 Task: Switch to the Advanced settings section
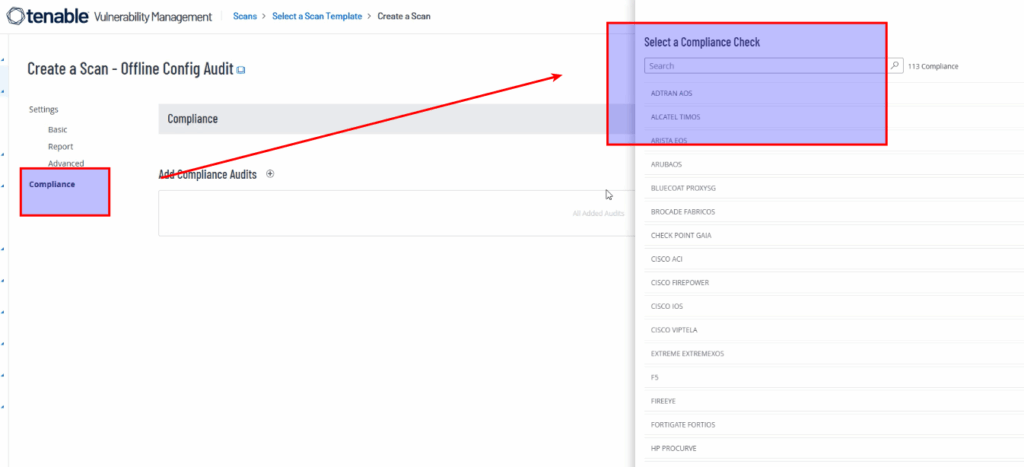(66, 163)
